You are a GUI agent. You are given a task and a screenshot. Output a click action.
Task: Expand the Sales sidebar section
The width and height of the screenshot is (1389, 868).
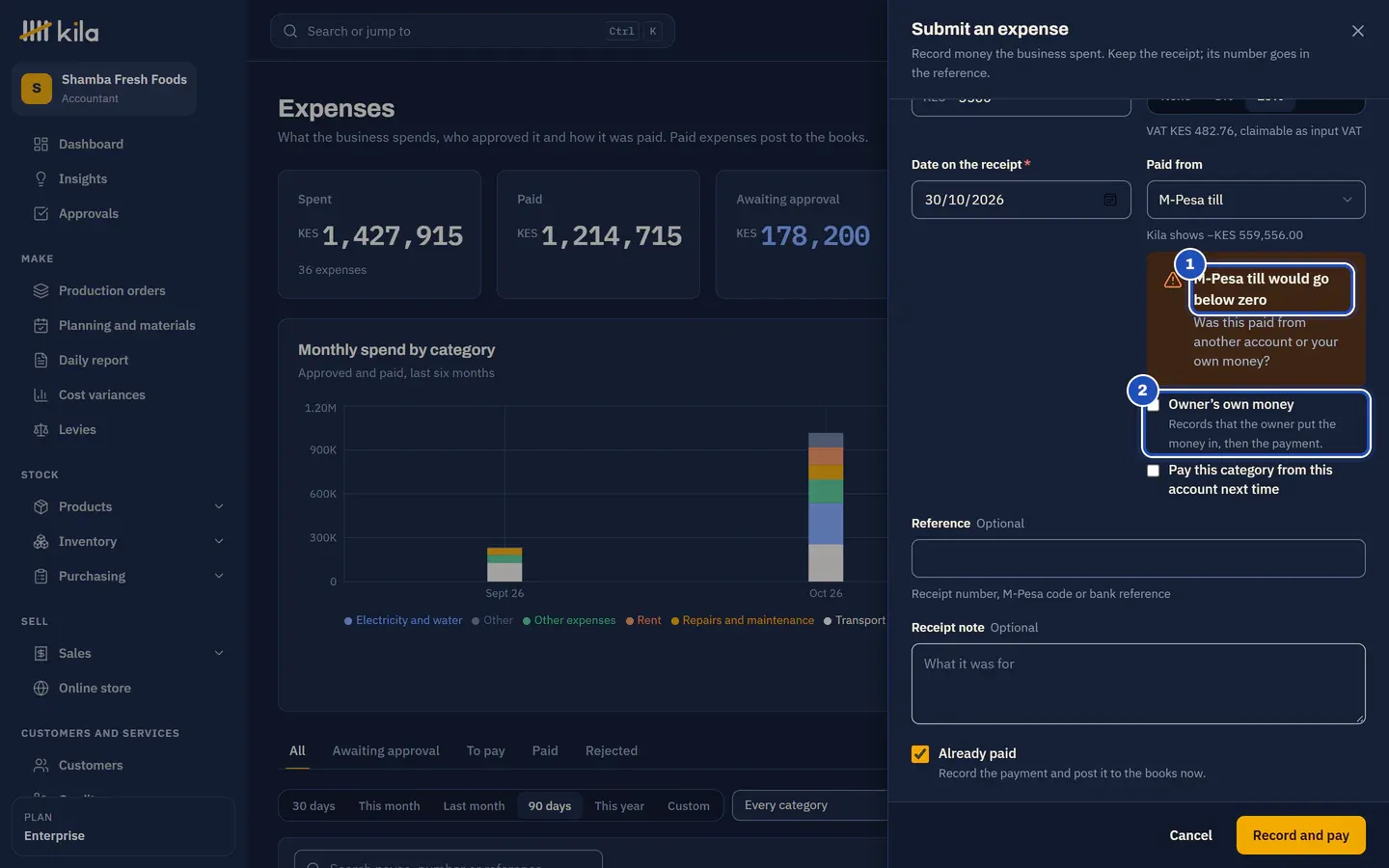(219, 654)
